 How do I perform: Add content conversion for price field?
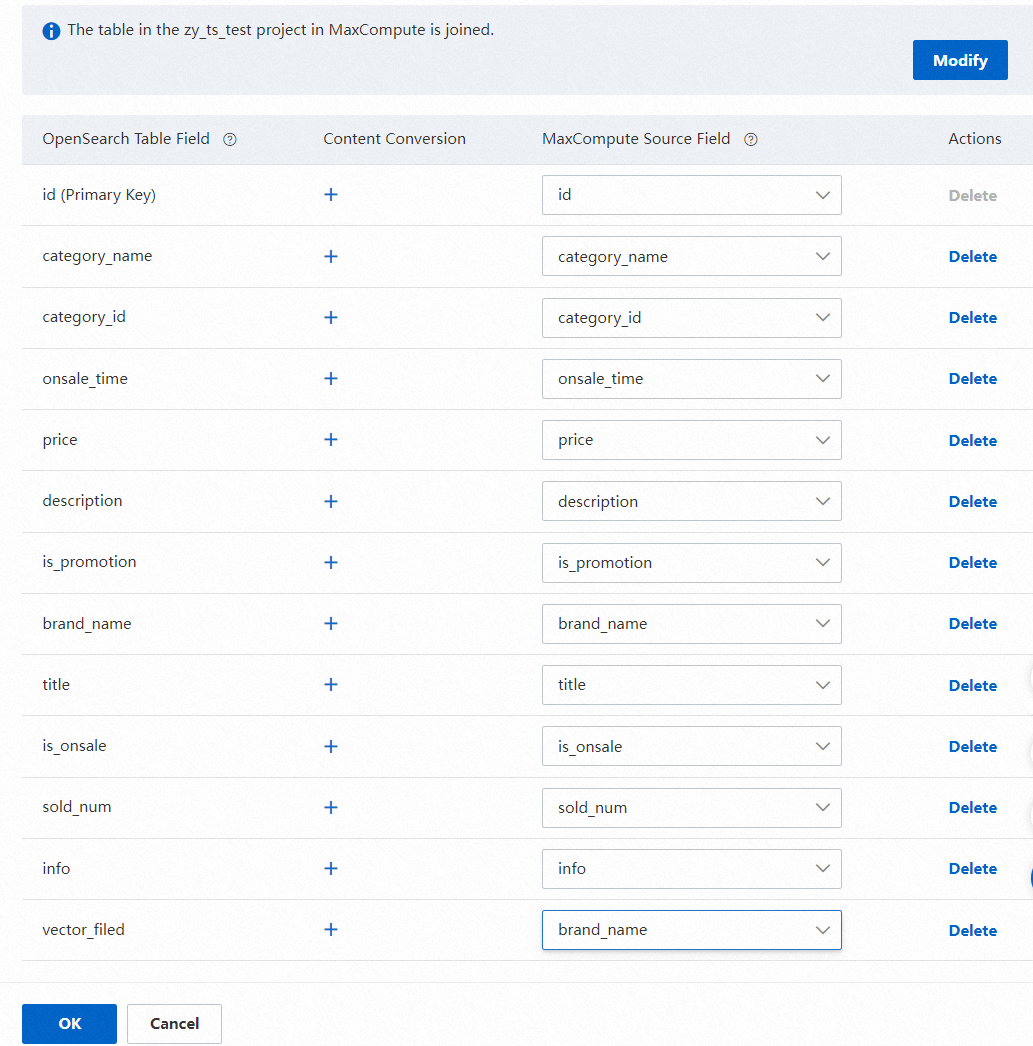331,440
